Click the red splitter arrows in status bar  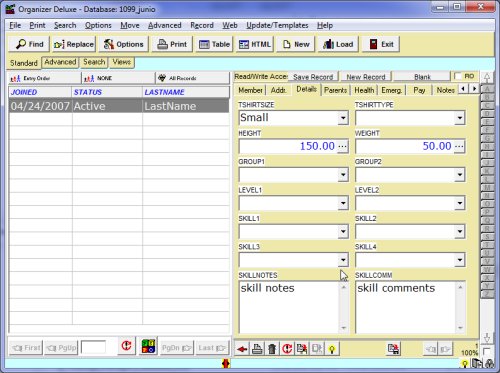(226, 364)
